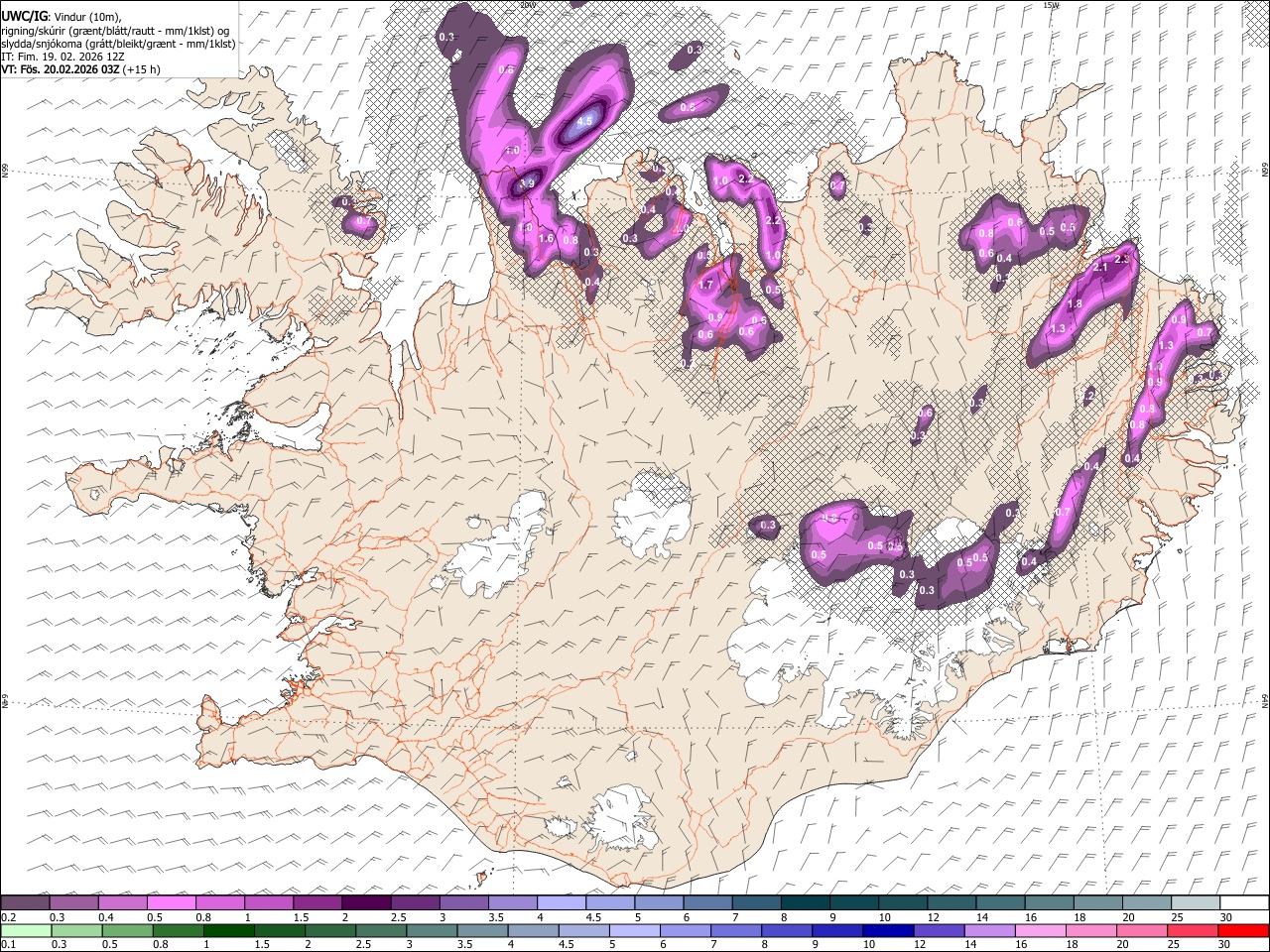This screenshot has height=952, width=1270.
Task: Click the 'VT: Fös. 20.02.2026 03Z (+15 h)' line
Action: click(80, 69)
